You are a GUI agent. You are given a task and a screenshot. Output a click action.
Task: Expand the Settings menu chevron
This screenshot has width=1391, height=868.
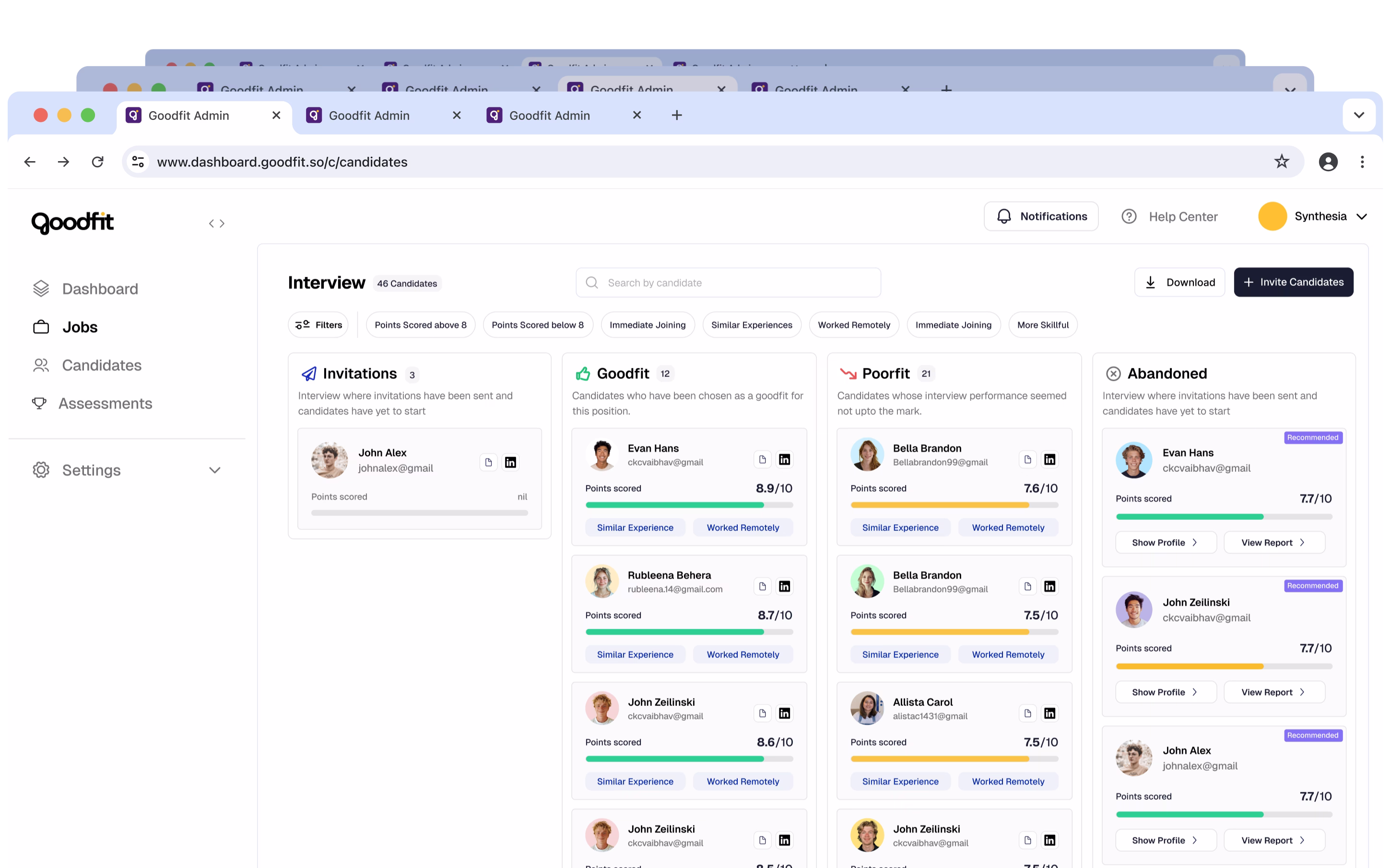click(215, 470)
